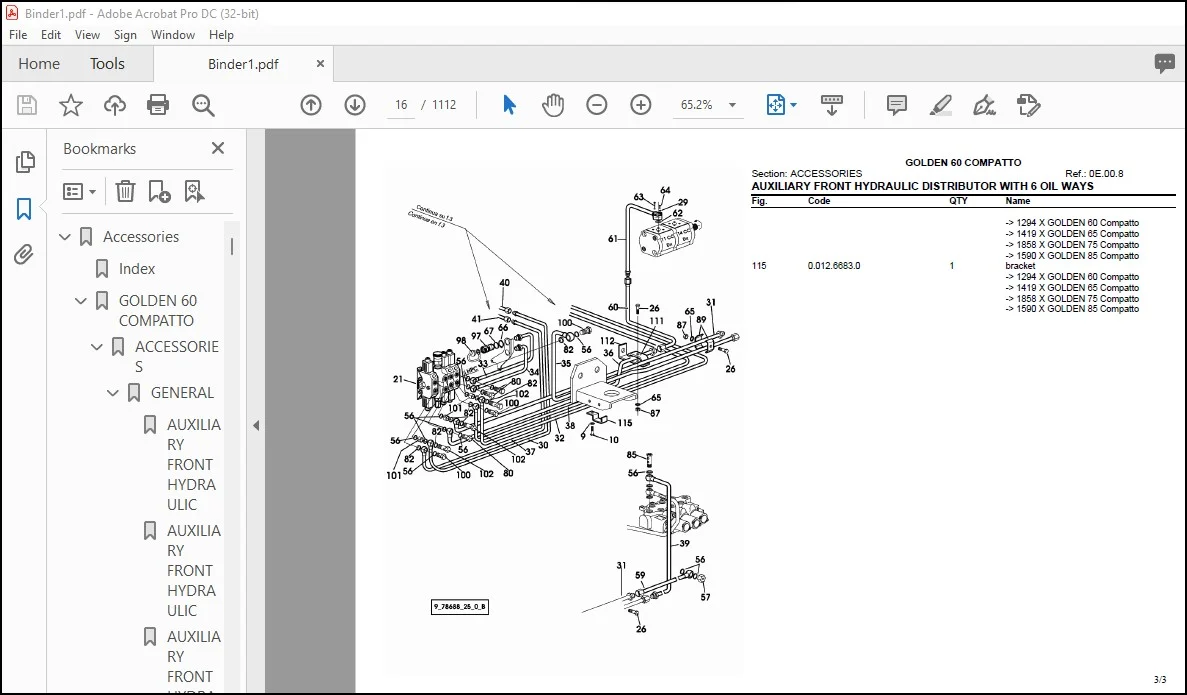Open zoom level dropdown arrow
Image resolution: width=1187 pixels, height=695 pixels.
point(732,105)
